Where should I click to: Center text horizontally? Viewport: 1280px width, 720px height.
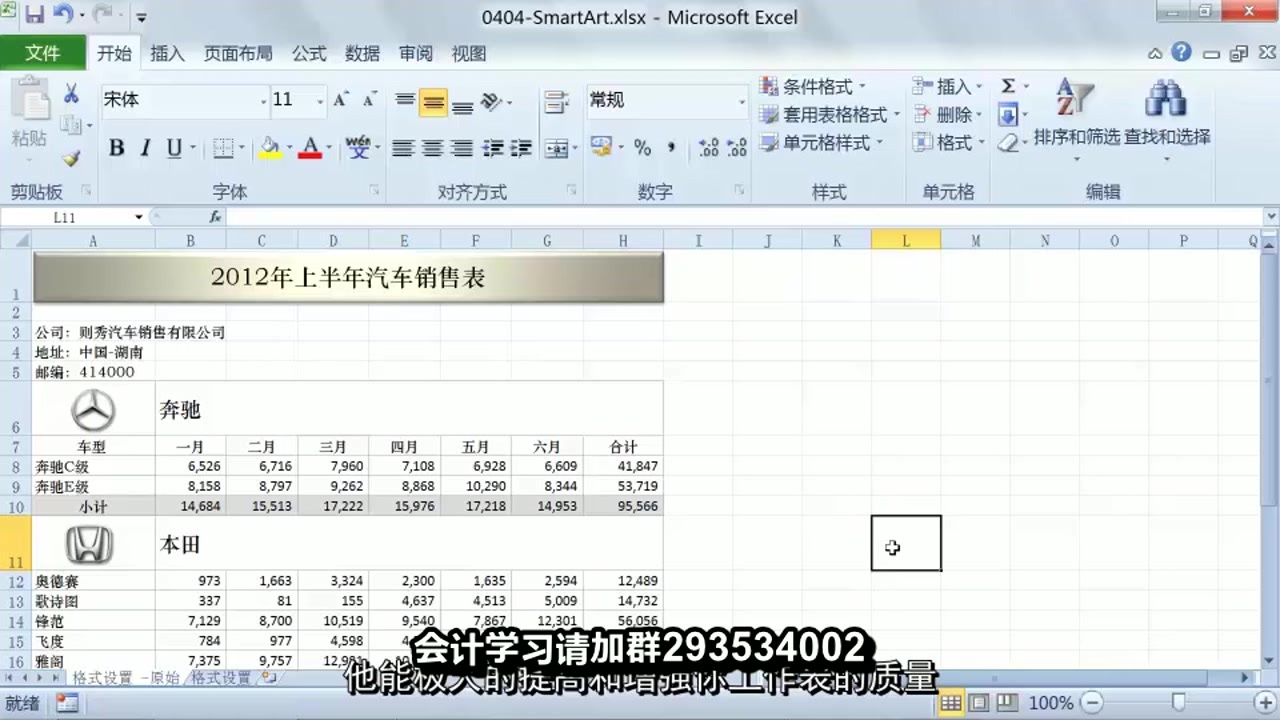coord(432,148)
